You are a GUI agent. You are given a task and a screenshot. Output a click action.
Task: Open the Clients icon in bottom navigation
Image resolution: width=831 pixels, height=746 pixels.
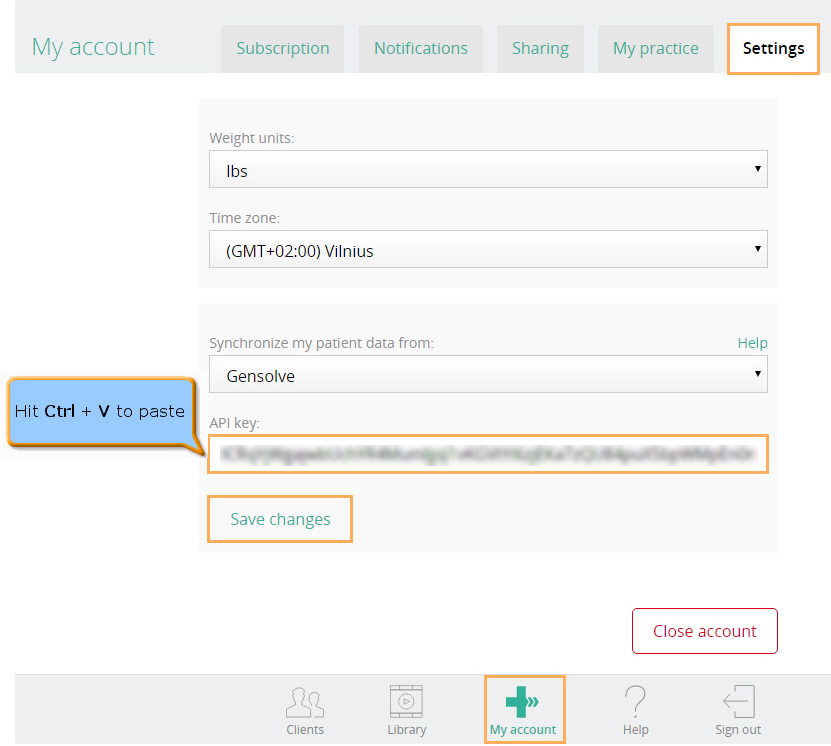[x=304, y=703]
